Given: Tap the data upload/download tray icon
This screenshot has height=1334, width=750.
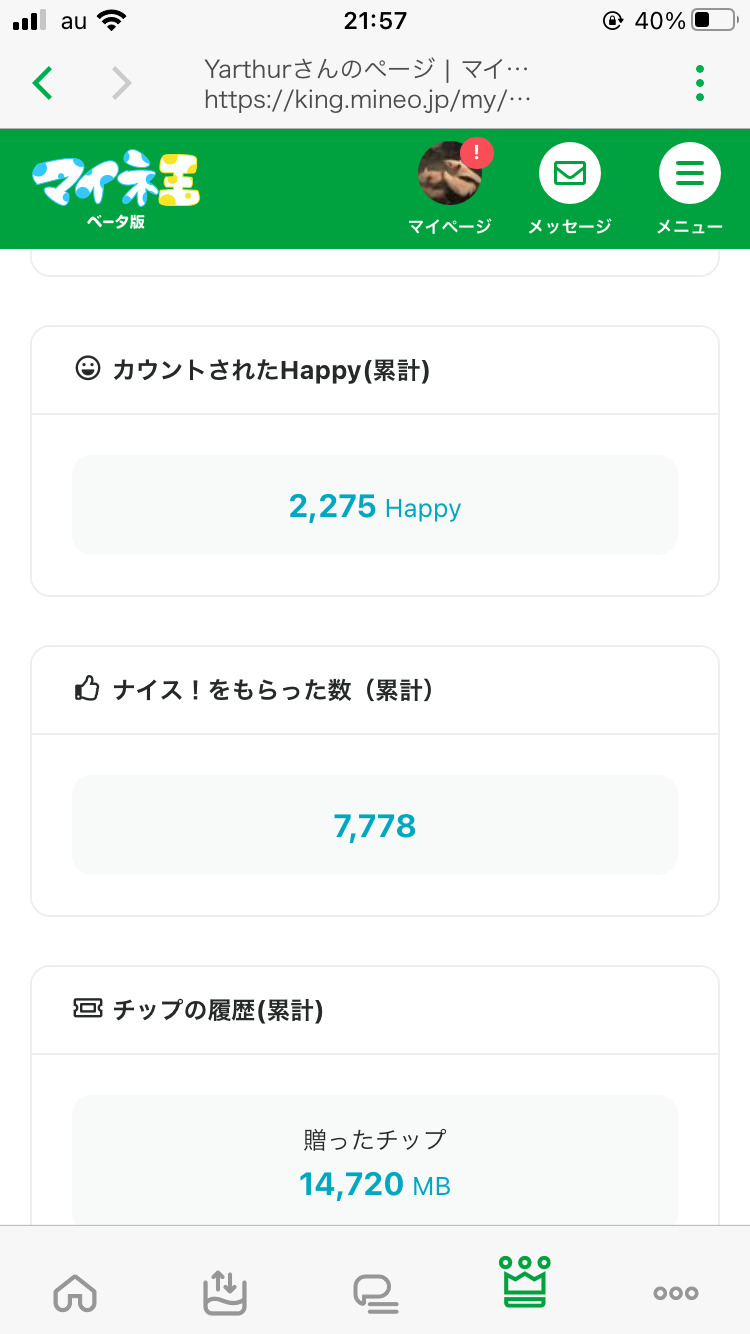Looking at the screenshot, I should coord(225,1293).
